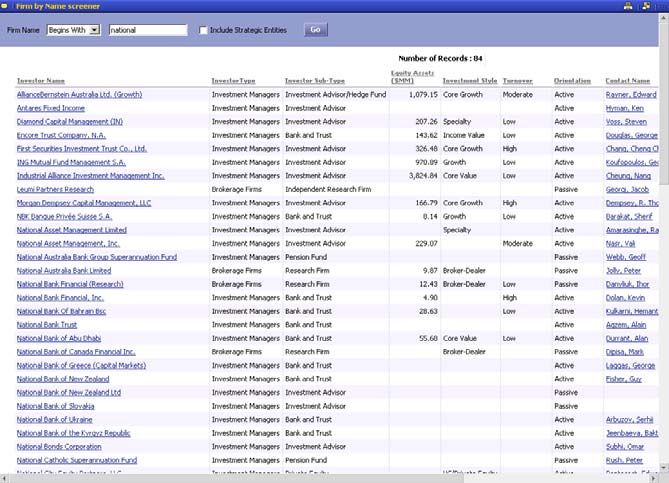
Task: Click vertical scrollbar up arrow
Action: 664,18
